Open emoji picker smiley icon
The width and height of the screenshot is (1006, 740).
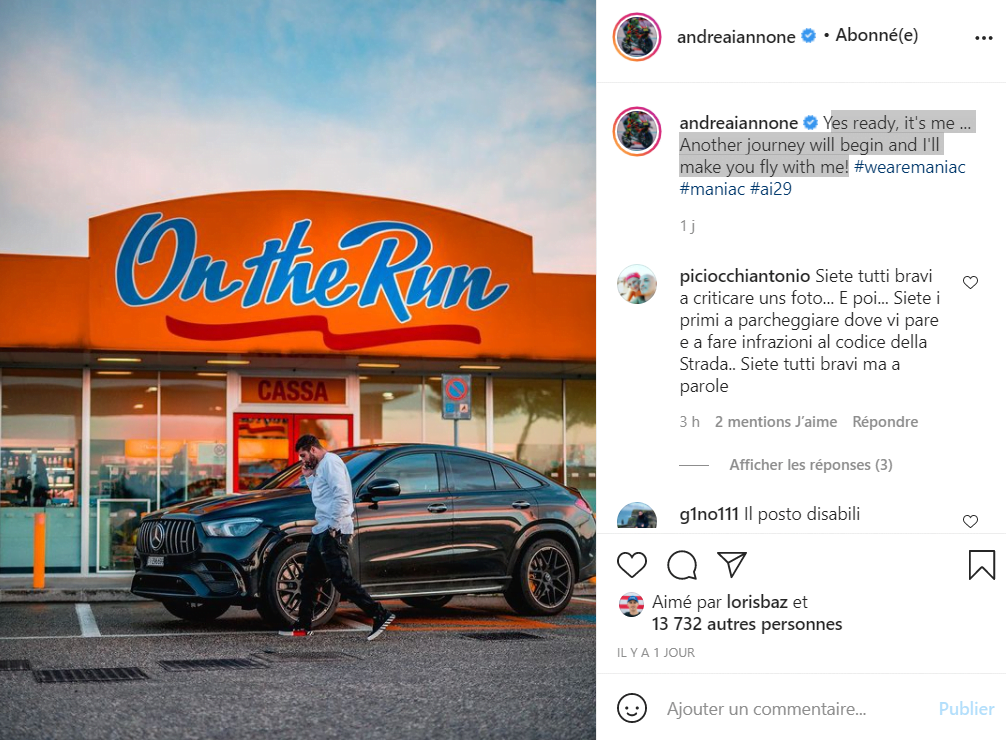coord(631,708)
